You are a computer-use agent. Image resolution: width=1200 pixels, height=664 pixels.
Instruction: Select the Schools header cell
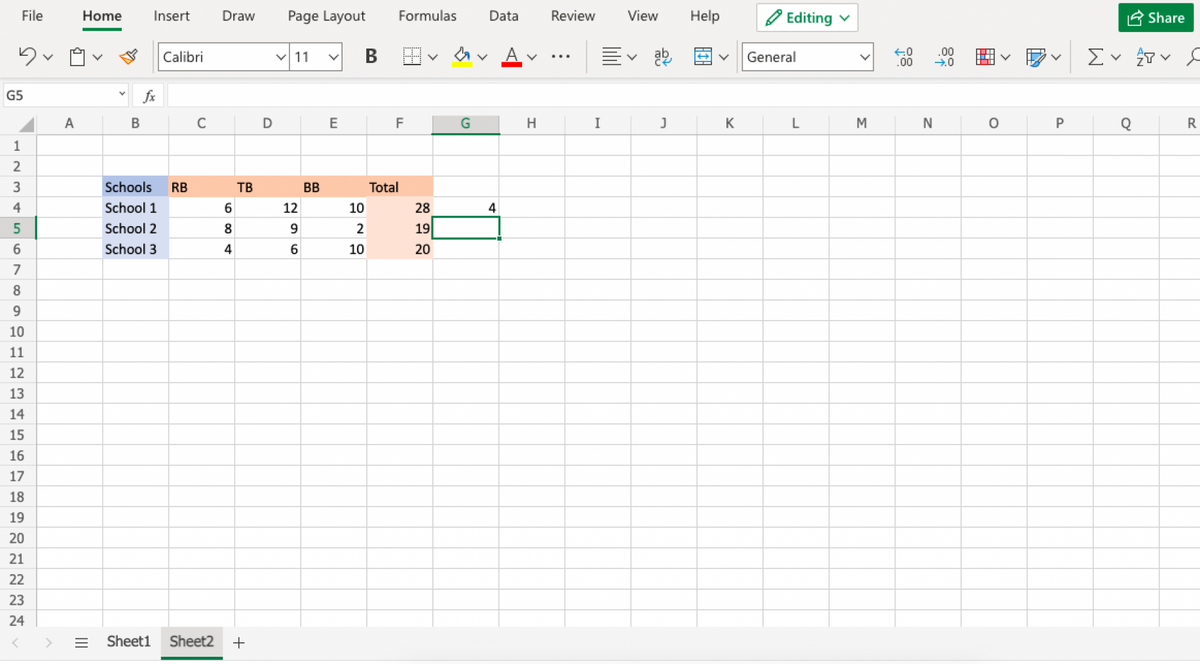pyautogui.click(x=135, y=187)
